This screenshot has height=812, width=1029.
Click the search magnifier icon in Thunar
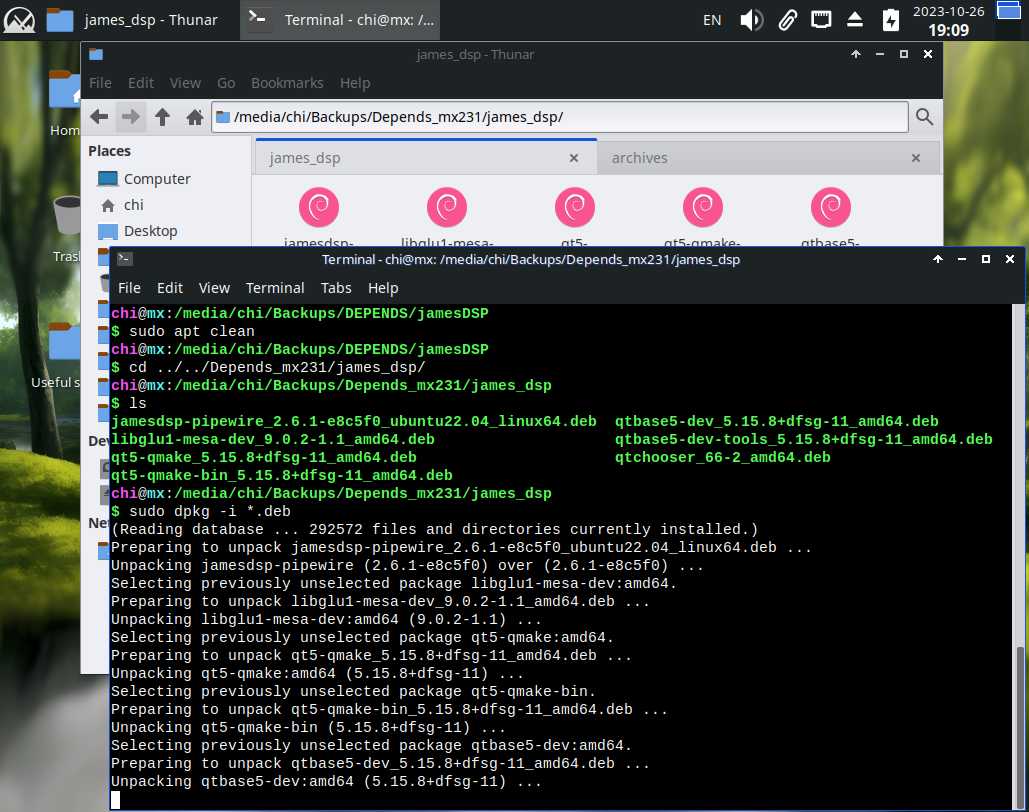(x=924, y=117)
